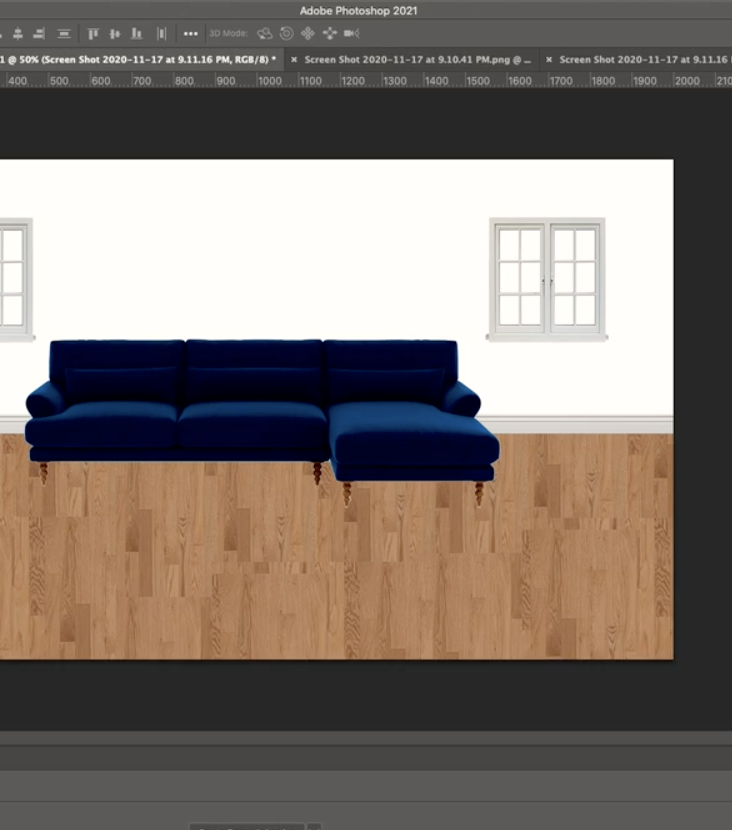Click Align right edges icon

(x=38, y=33)
